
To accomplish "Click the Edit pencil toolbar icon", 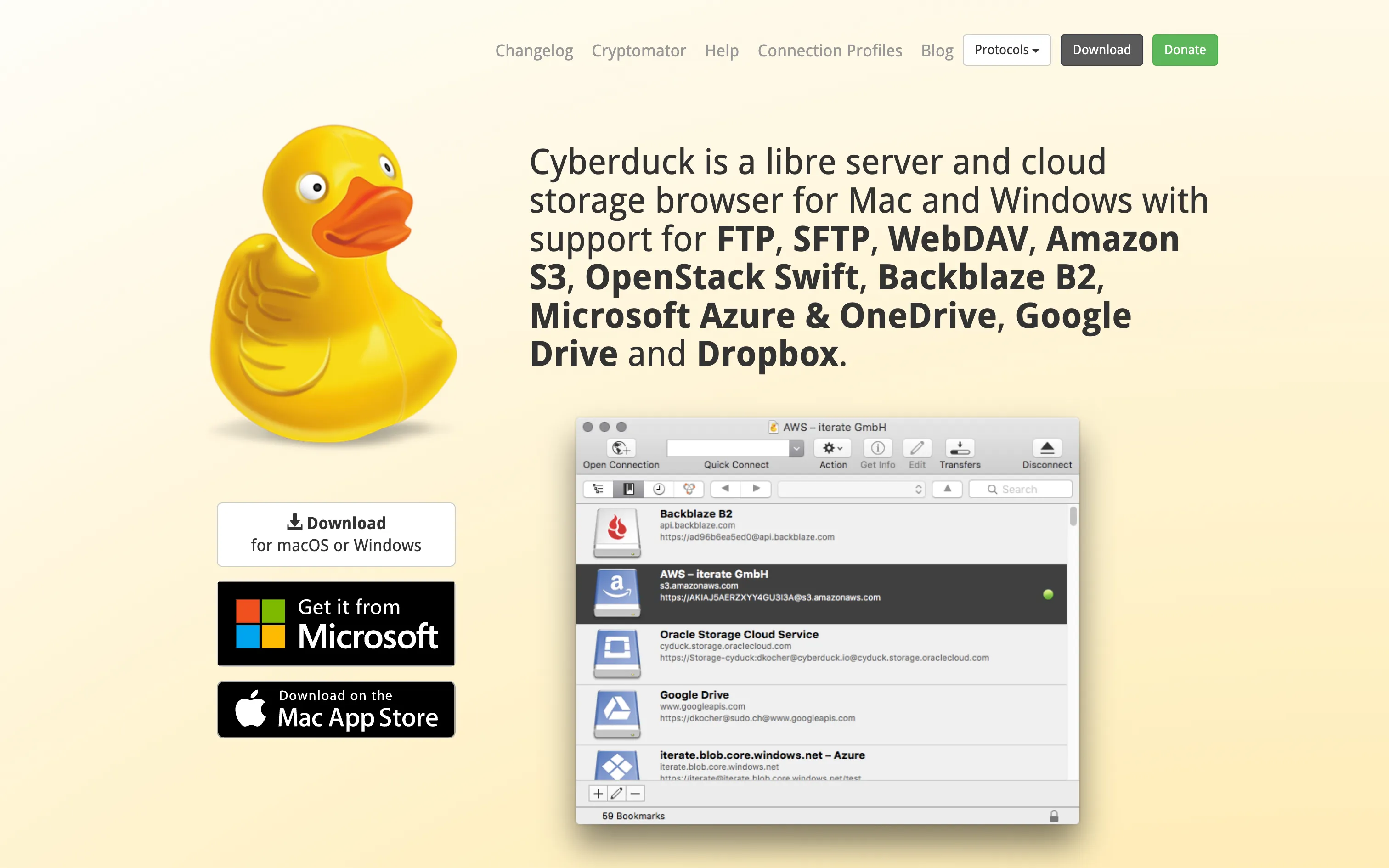I will point(917,448).
